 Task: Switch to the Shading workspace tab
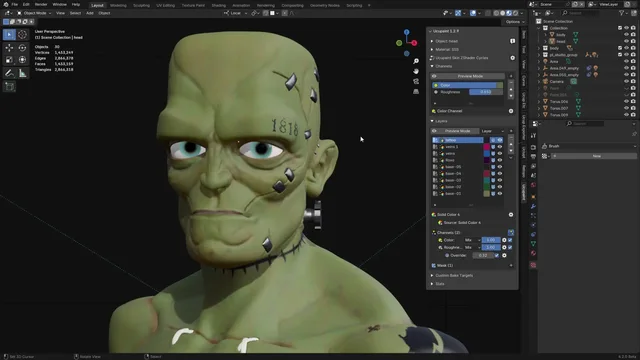click(x=218, y=5)
